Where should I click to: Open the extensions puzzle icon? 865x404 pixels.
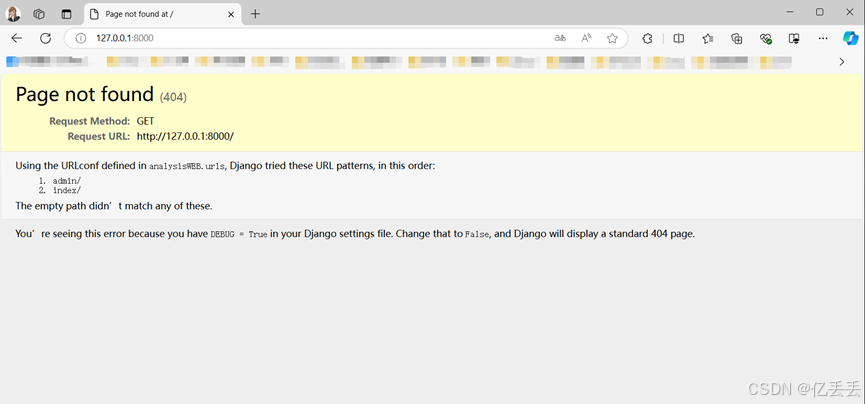[648, 38]
